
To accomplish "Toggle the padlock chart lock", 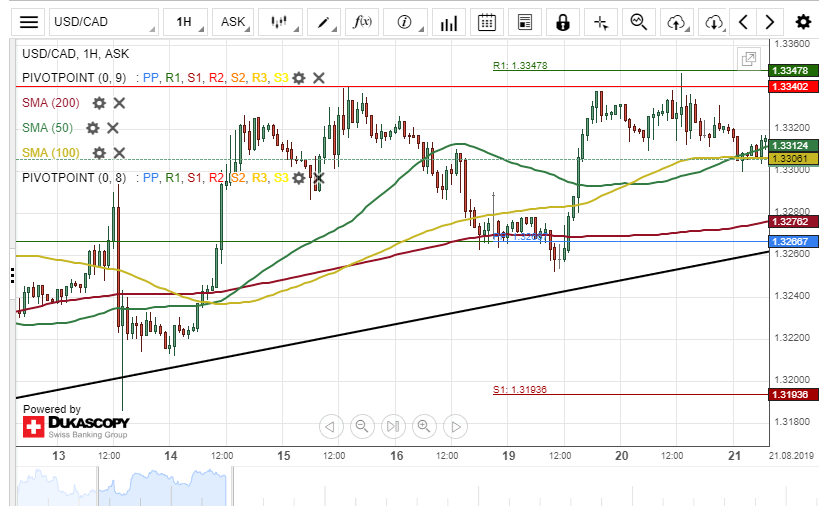I will pos(563,22).
